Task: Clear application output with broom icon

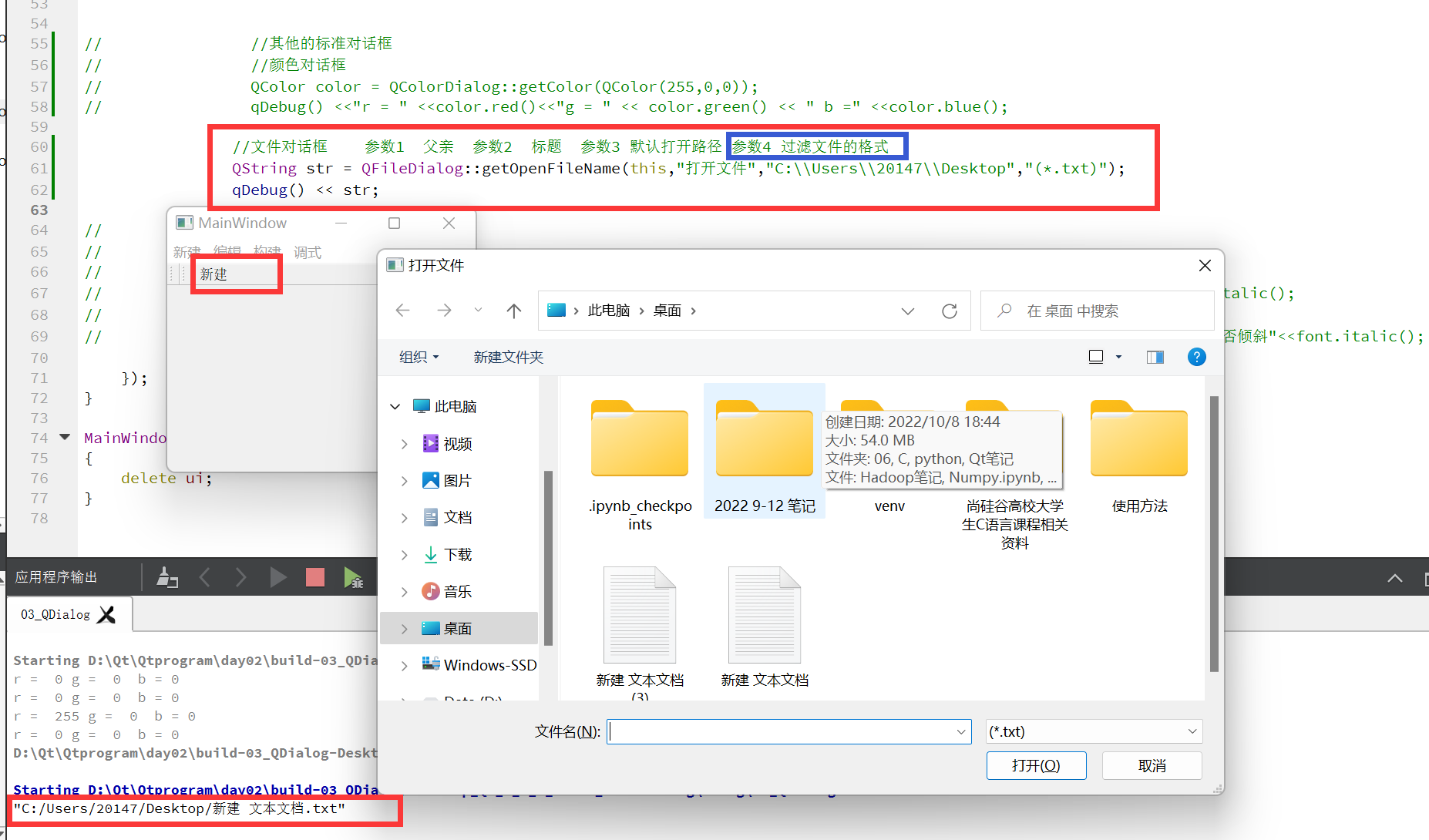Action: 167,577
